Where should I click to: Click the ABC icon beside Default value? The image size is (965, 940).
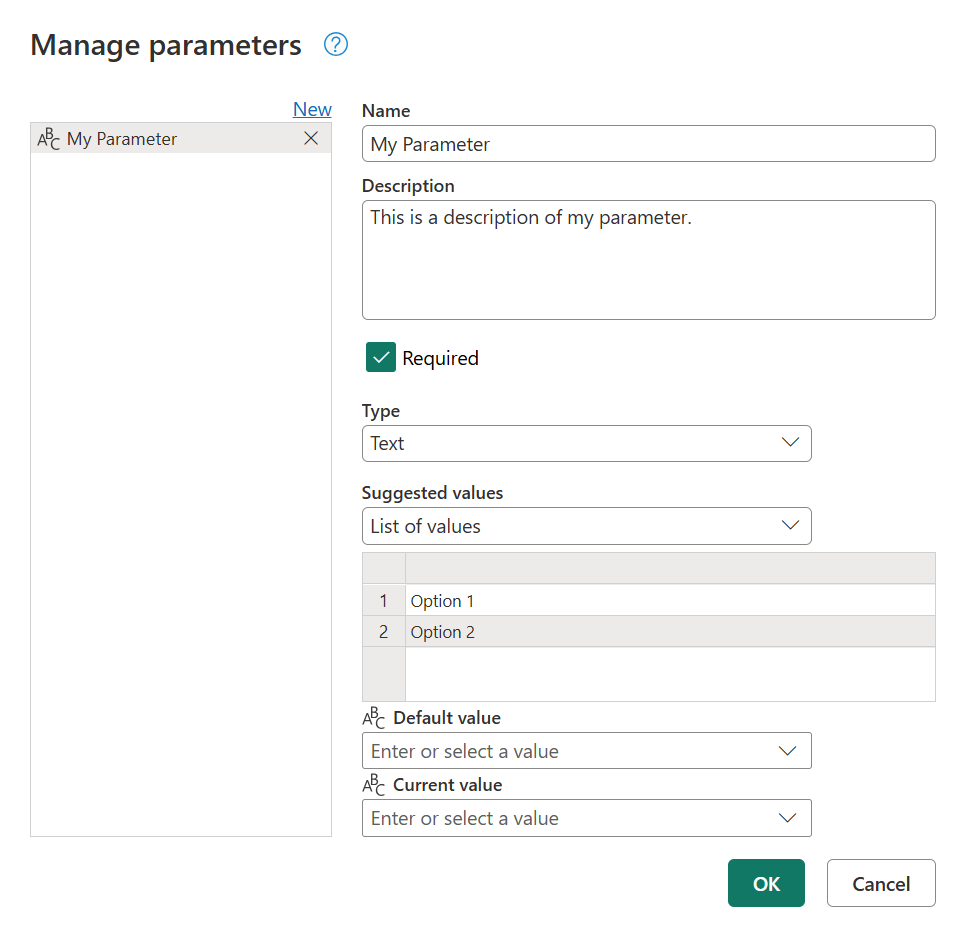pos(374,716)
